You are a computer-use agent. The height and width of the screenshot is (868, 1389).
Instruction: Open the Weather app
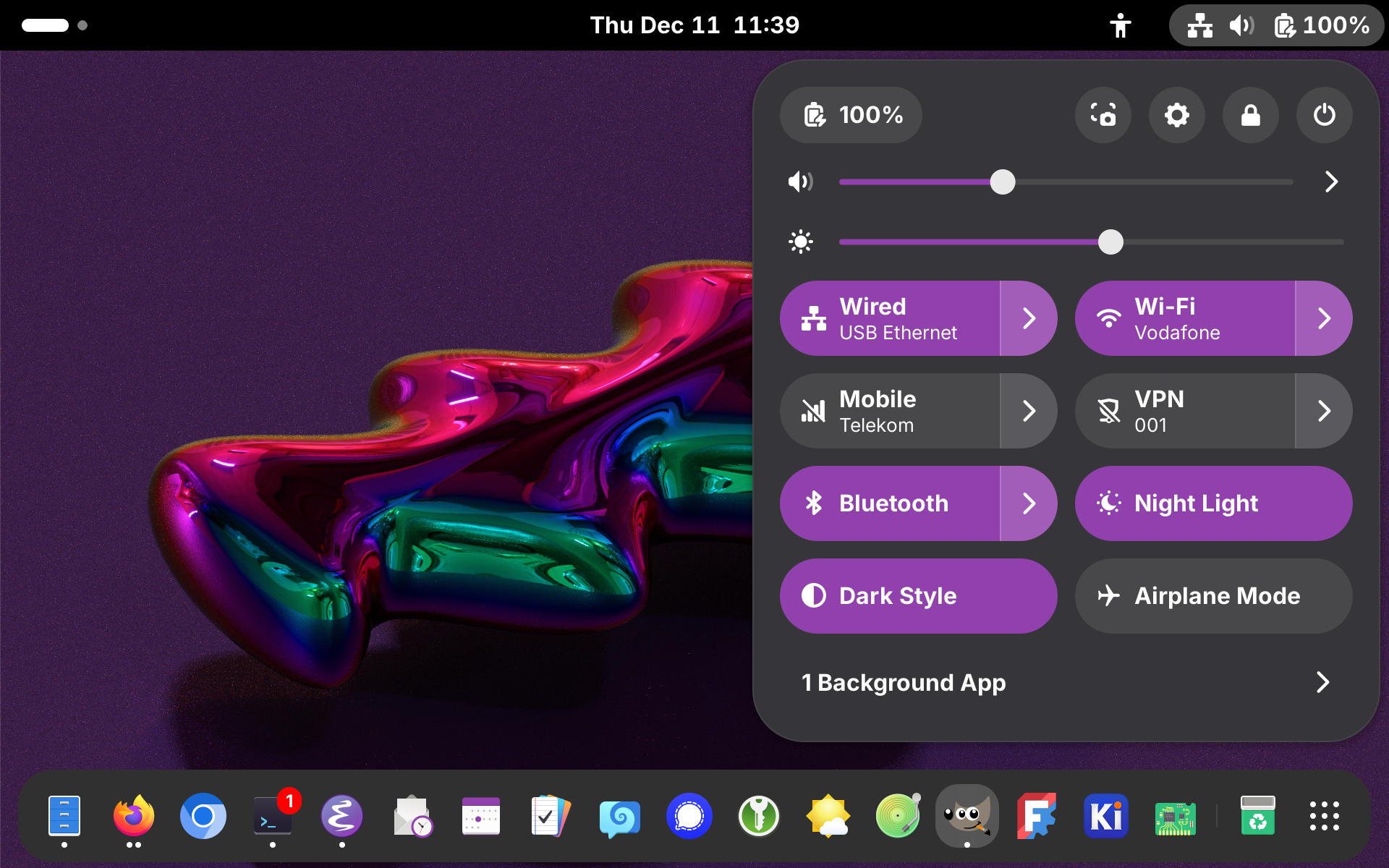[828, 816]
